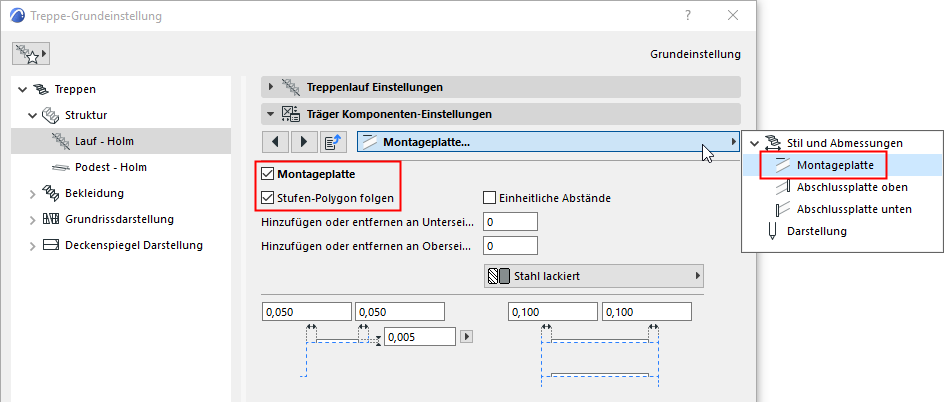
Task: Collapse Stil und Abmessungen in popup
Action: (754, 143)
